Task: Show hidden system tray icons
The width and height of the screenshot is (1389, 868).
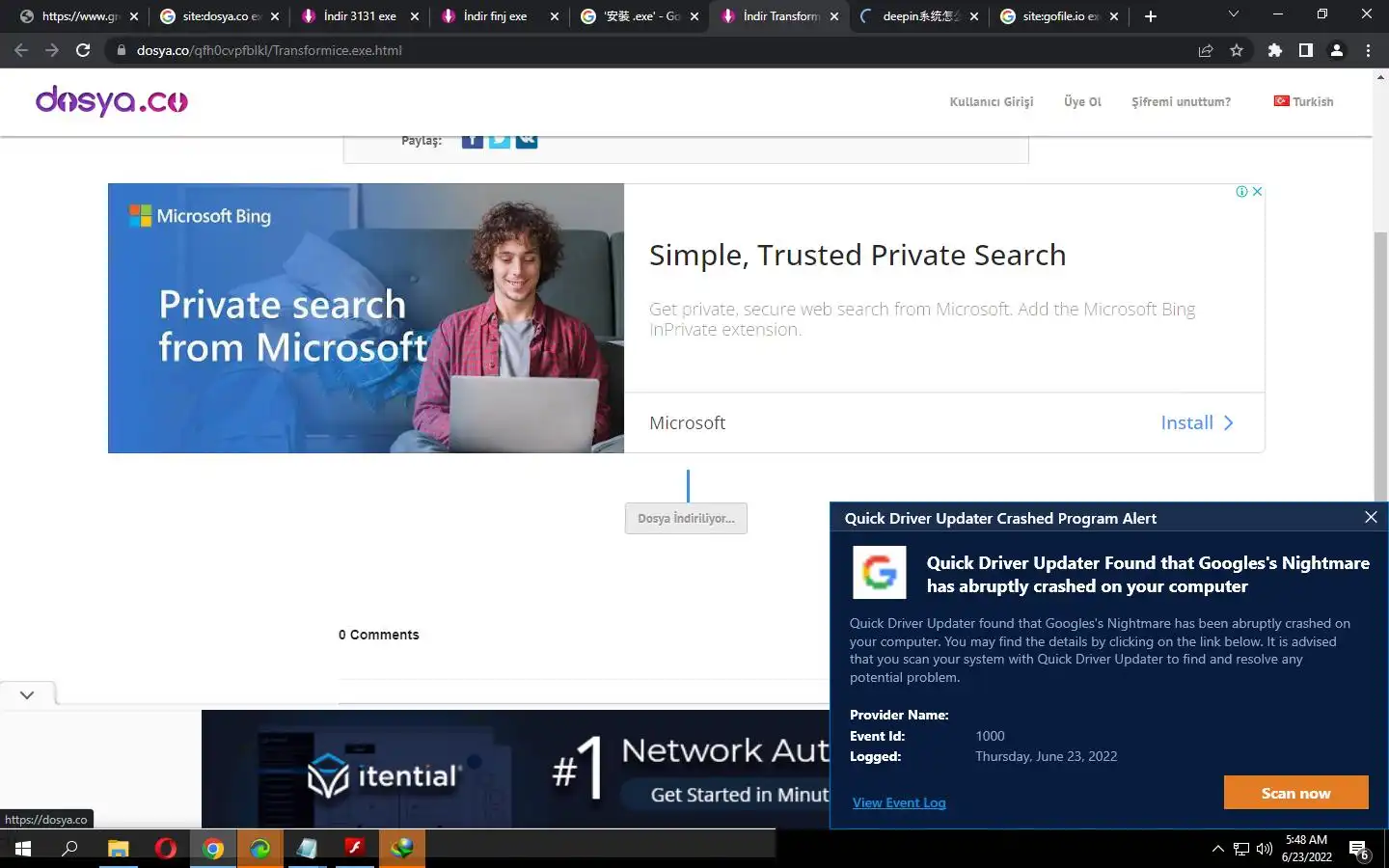Action: tap(1217, 849)
